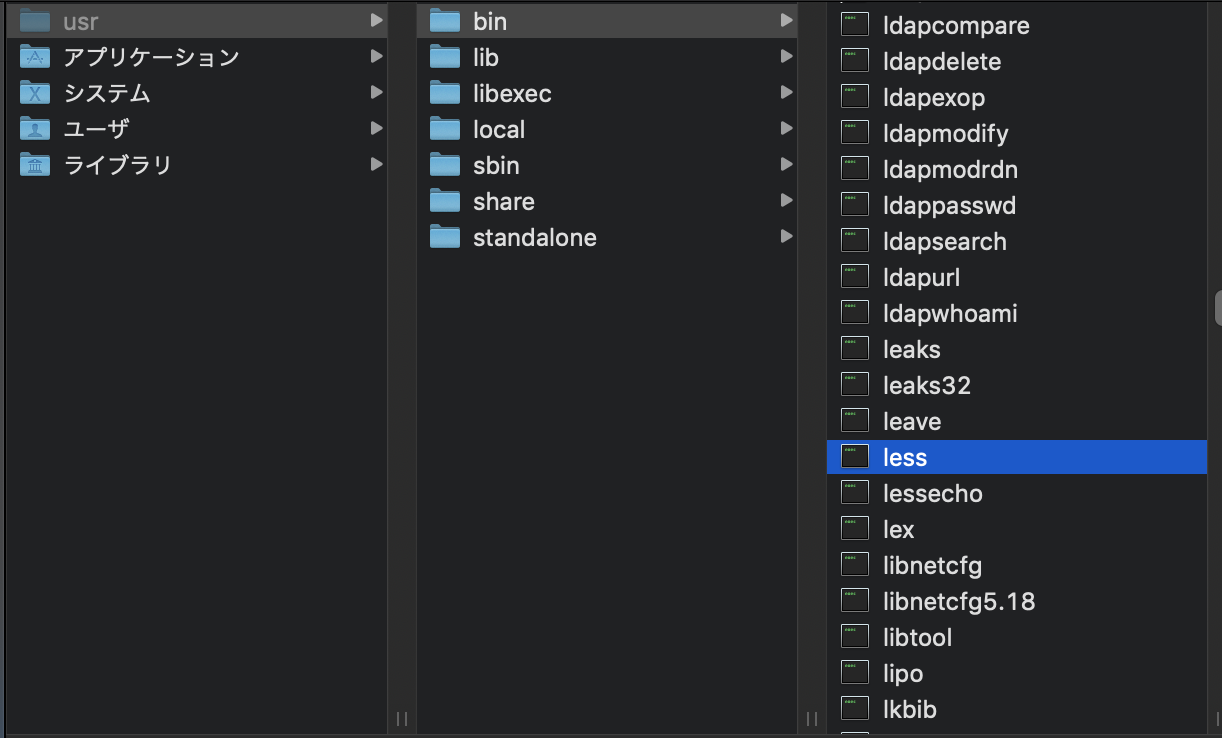
Task: Click the highlighted less file
Action: (x=905, y=458)
